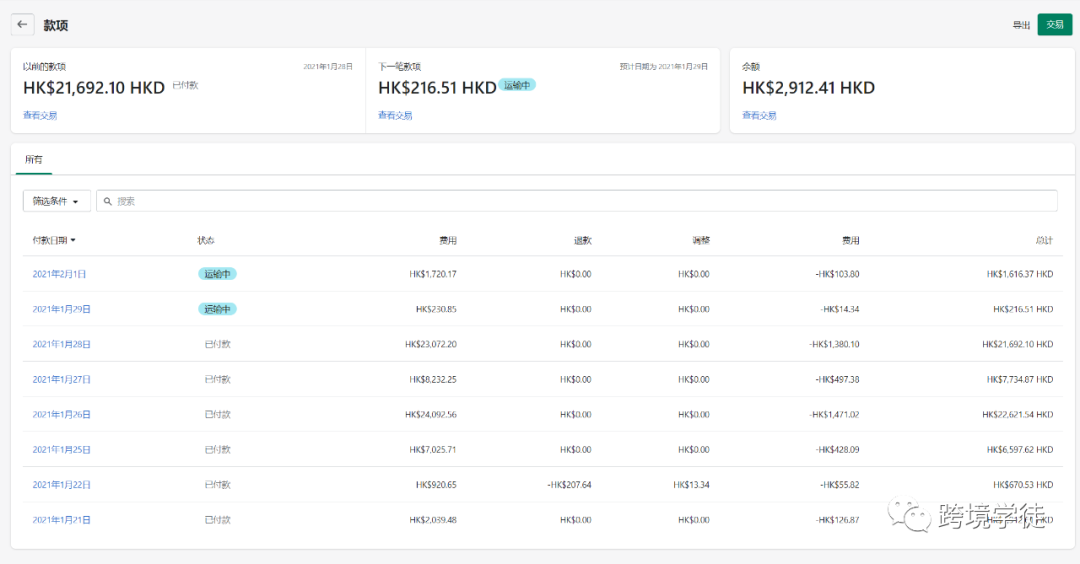Open payout dated 2021年1月28日

61,344
